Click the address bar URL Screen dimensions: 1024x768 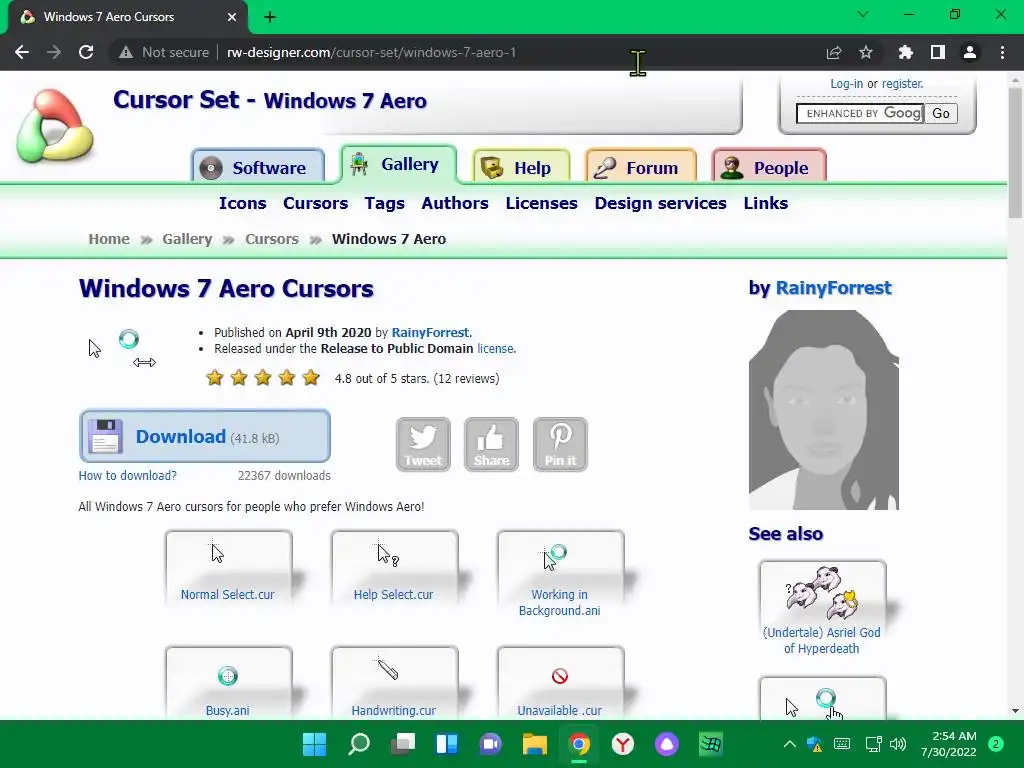tap(371, 52)
